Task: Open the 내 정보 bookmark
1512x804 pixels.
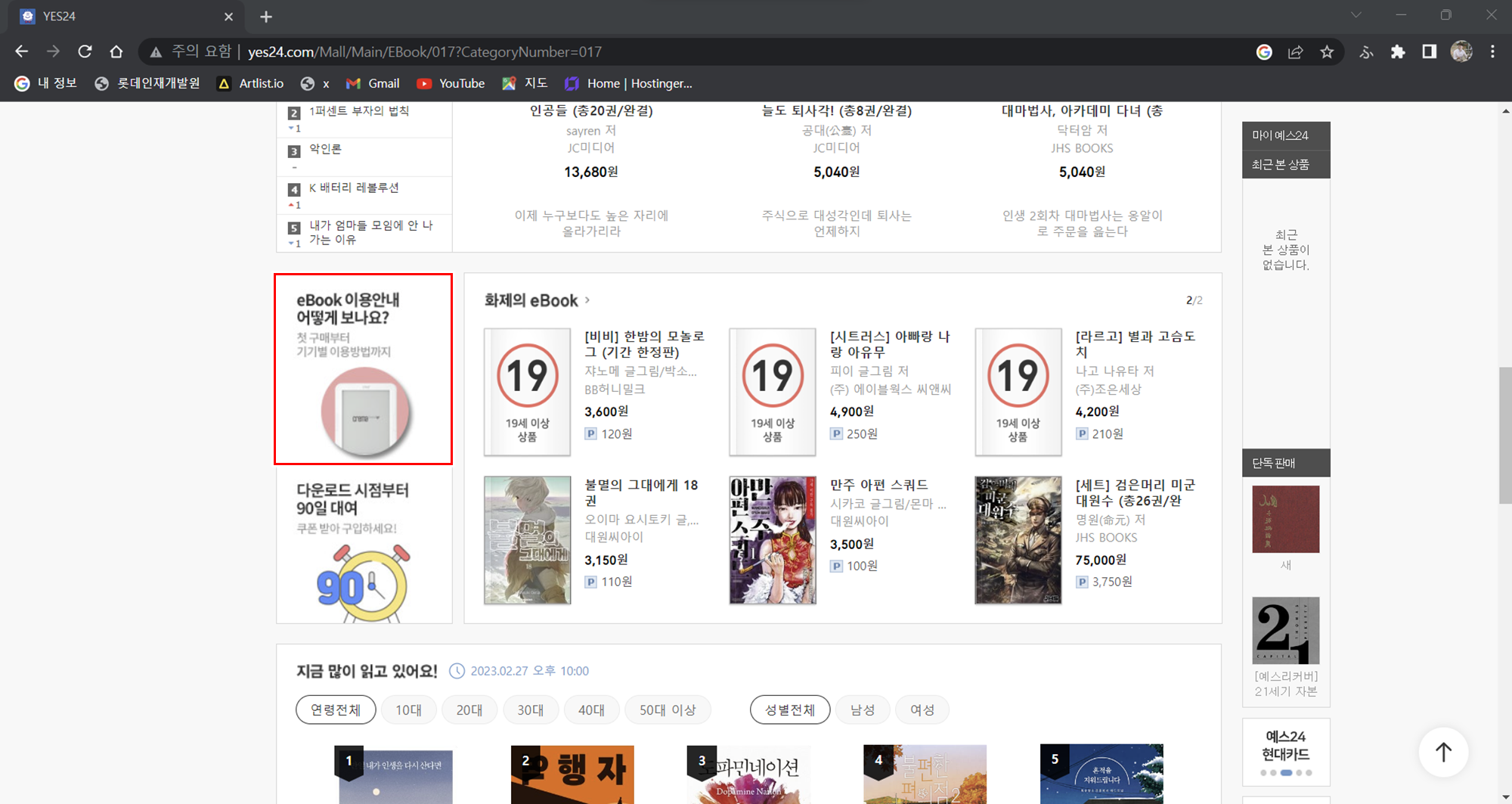Action: (46, 83)
